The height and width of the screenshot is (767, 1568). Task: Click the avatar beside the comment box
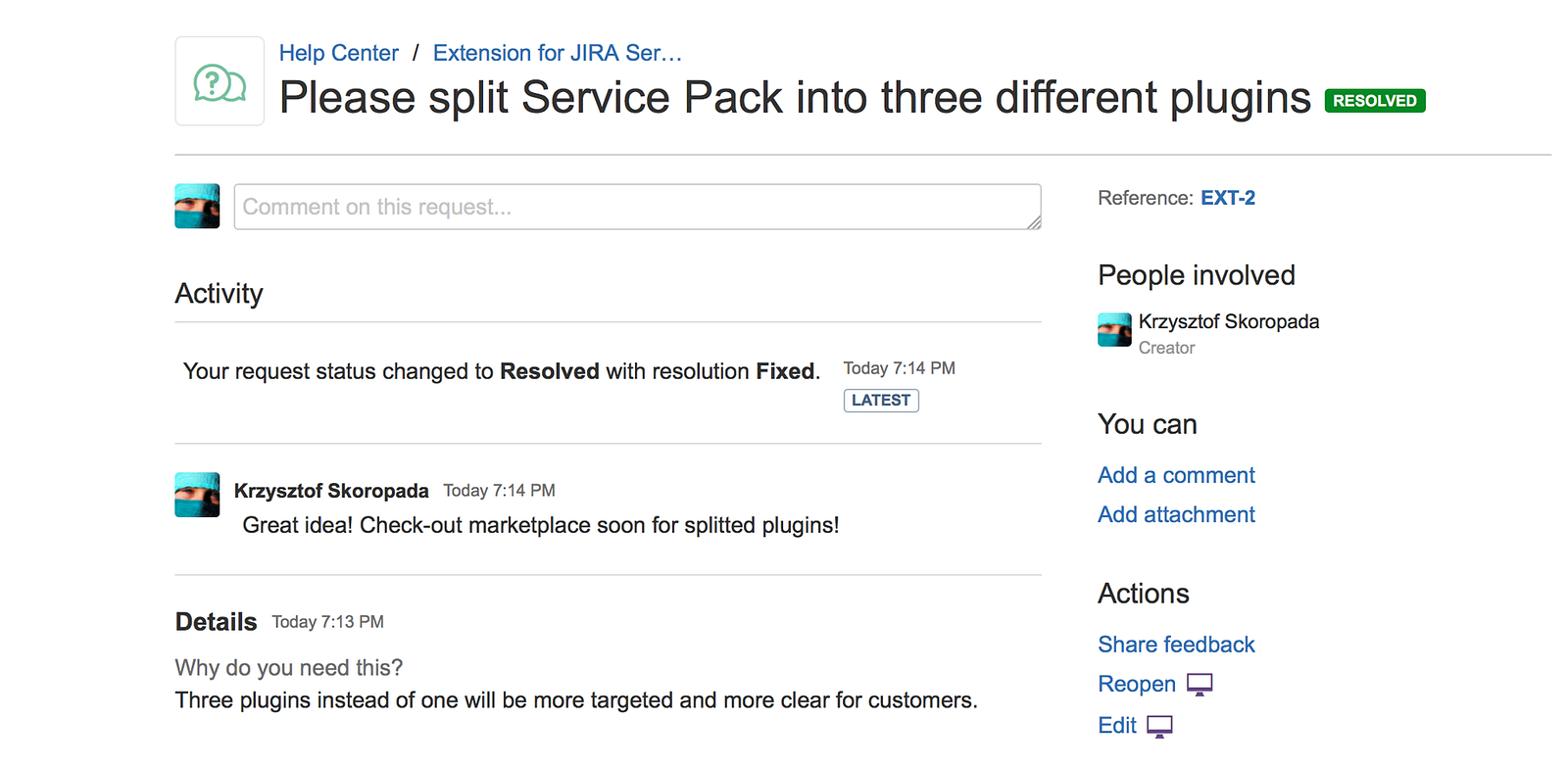(197, 207)
